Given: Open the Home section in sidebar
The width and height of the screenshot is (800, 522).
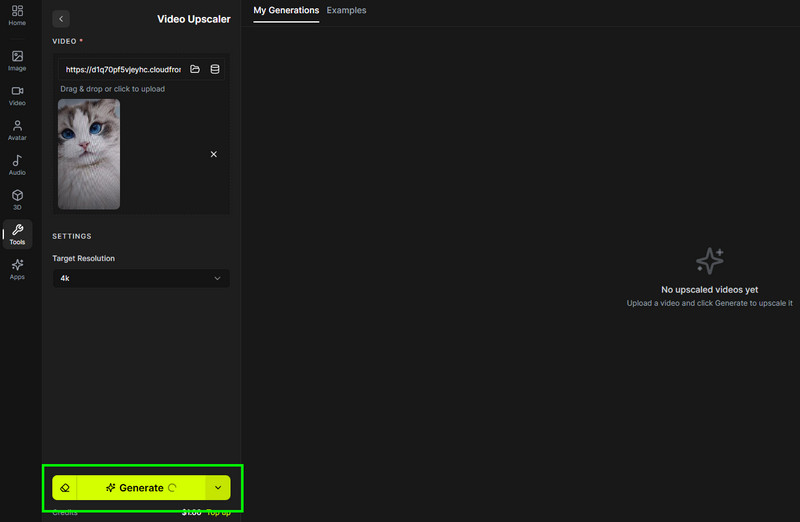Looking at the screenshot, I should 17,15.
